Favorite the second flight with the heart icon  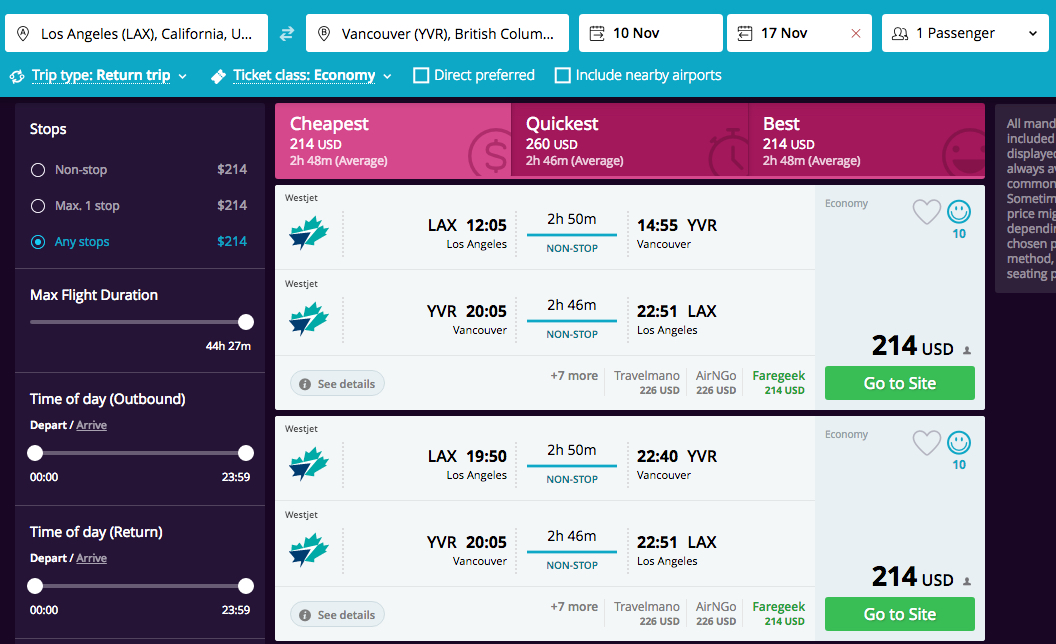coord(927,443)
